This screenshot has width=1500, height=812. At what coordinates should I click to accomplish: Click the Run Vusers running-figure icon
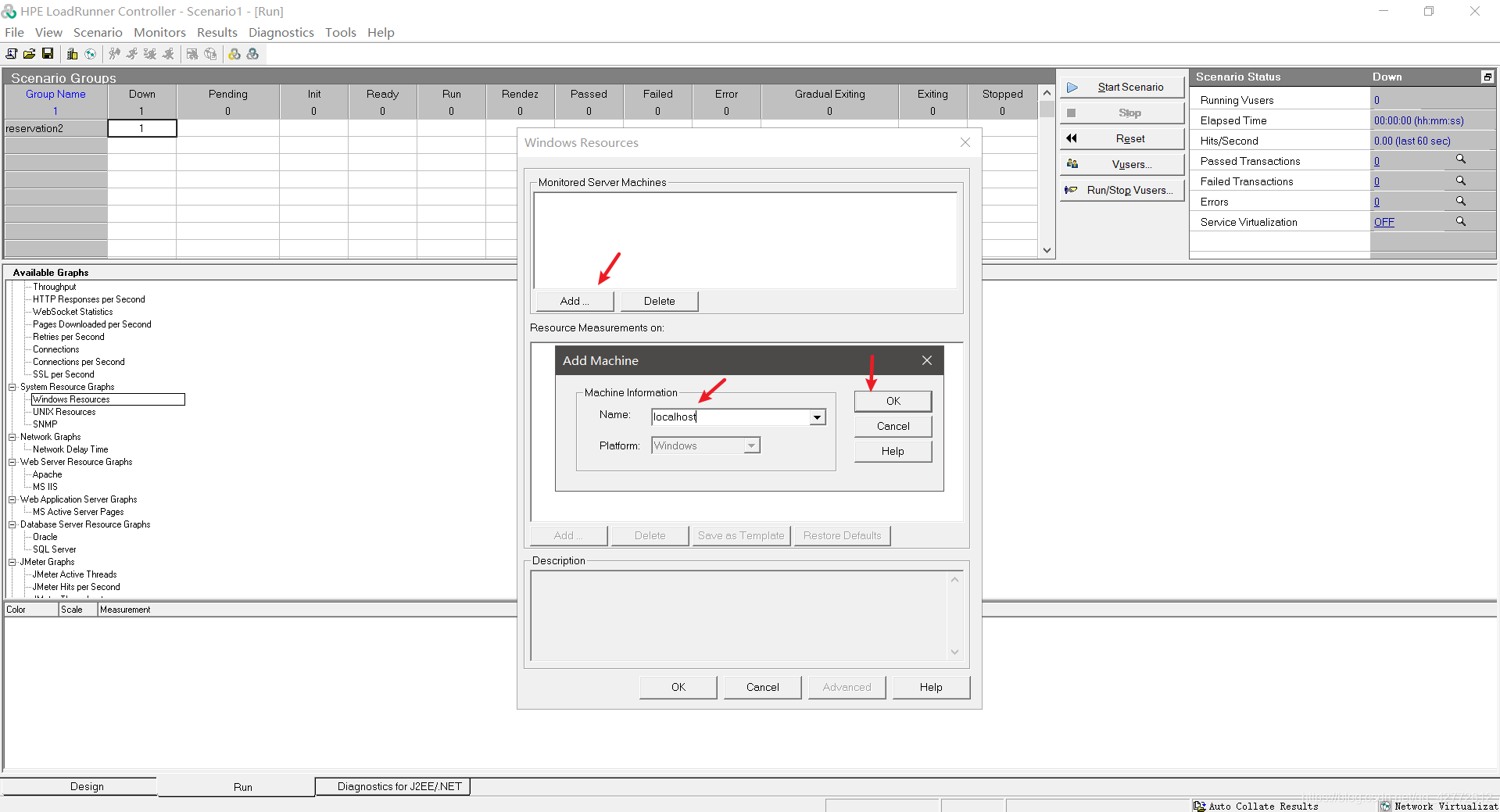coord(132,54)
